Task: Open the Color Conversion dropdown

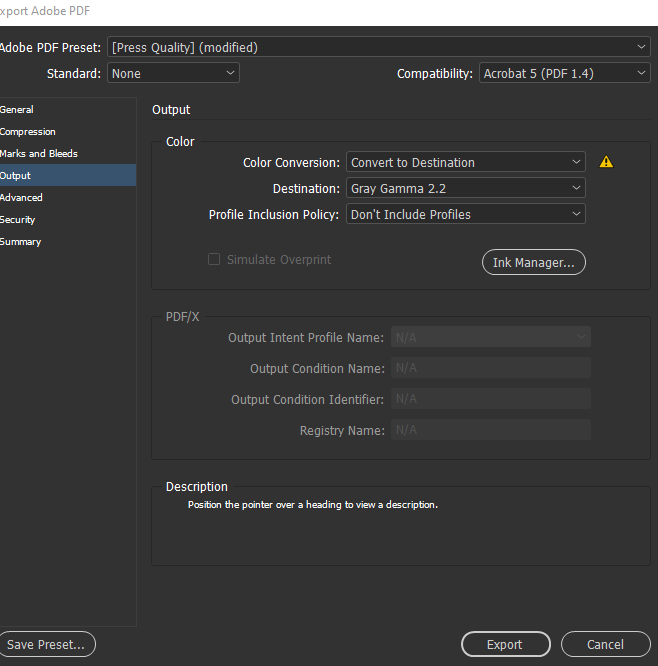Action: click(466, 162)
